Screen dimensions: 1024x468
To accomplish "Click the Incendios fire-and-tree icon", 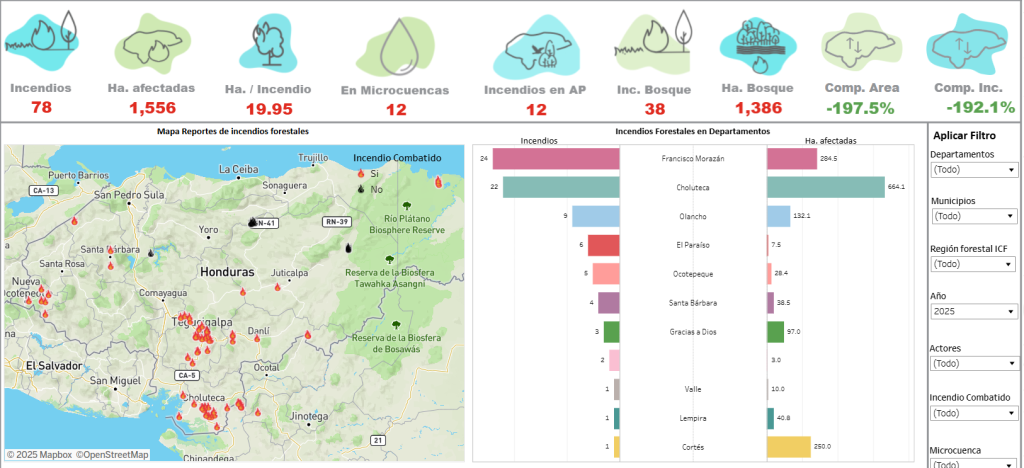I will click(x=46, y=37).
